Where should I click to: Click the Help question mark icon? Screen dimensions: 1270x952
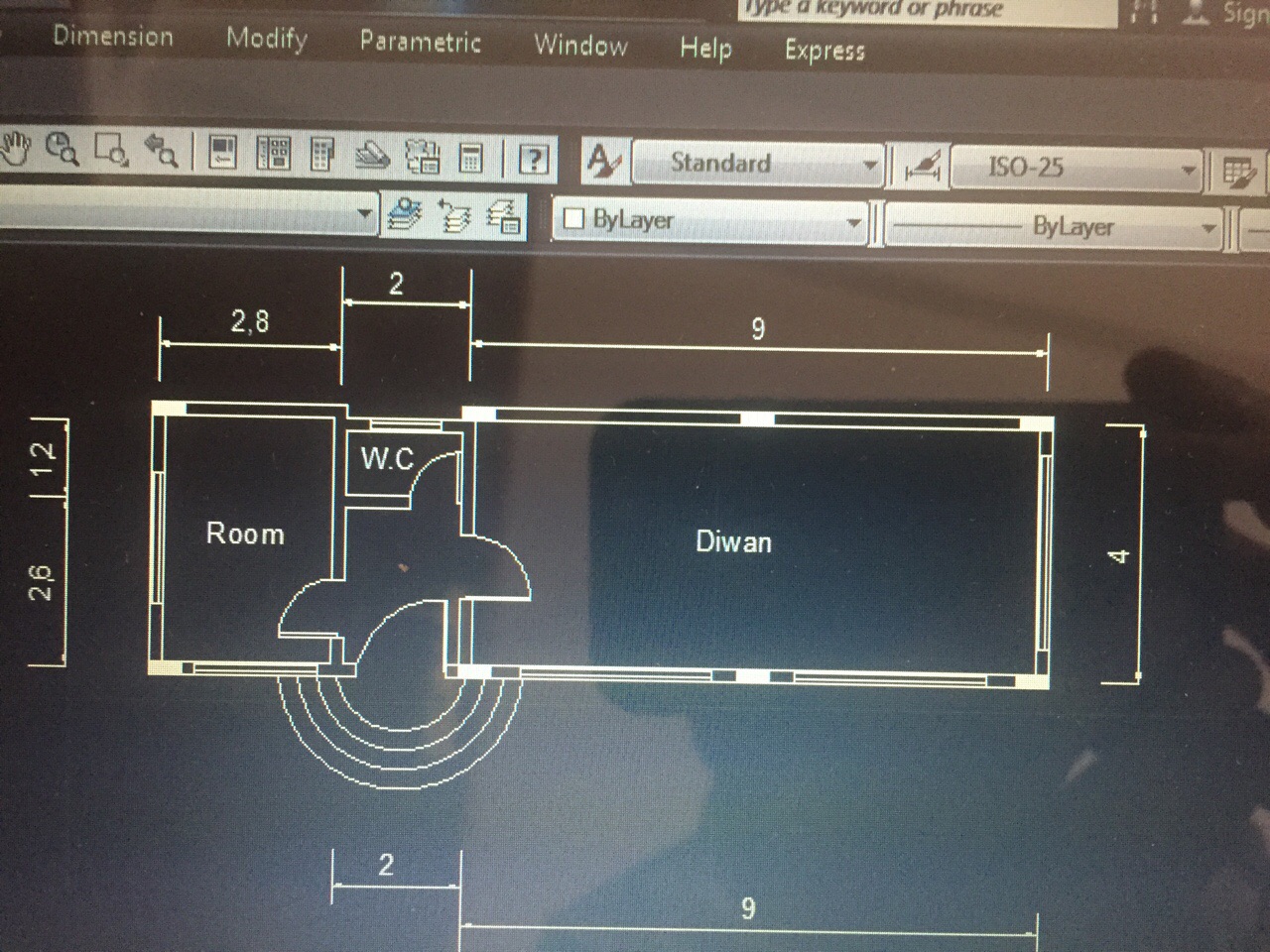tap(535, 159)
